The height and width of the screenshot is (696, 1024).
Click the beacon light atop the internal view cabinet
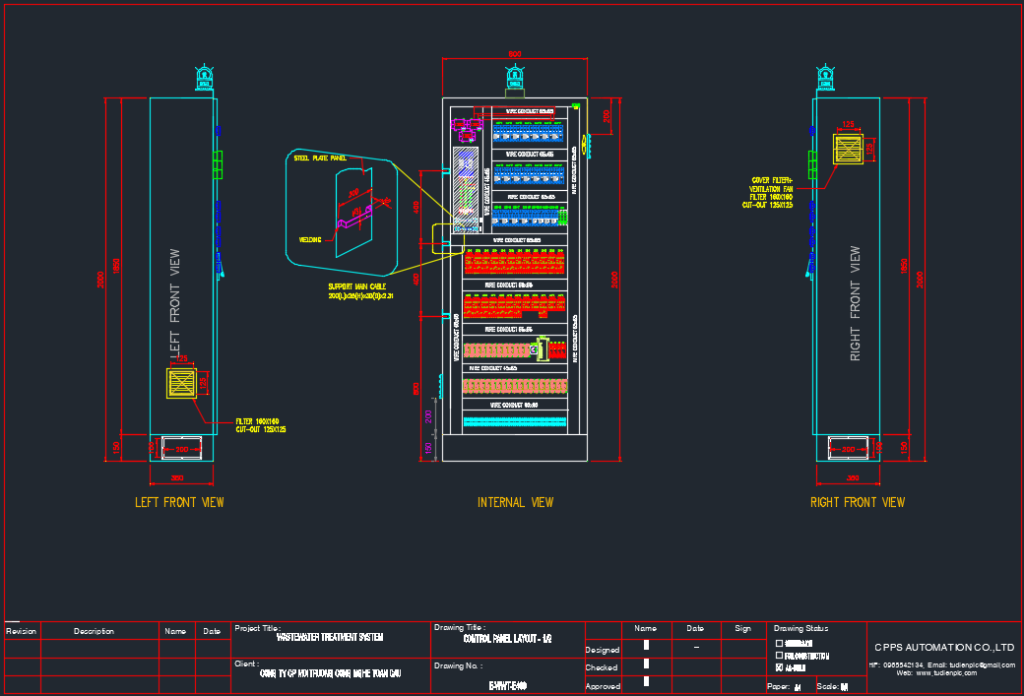point(515,79)
